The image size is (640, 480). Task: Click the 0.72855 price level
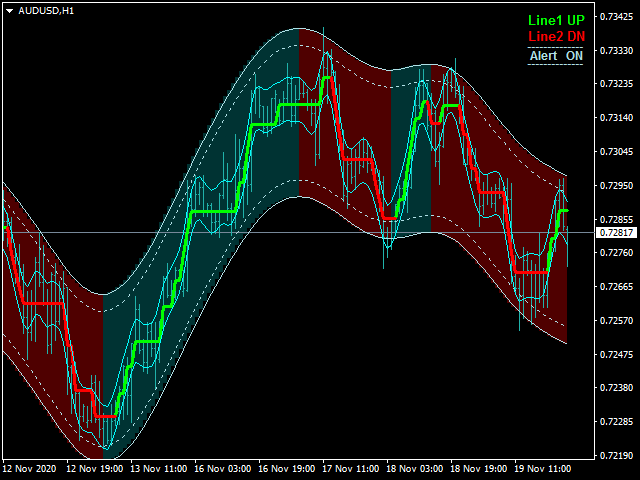coord(616,220)
